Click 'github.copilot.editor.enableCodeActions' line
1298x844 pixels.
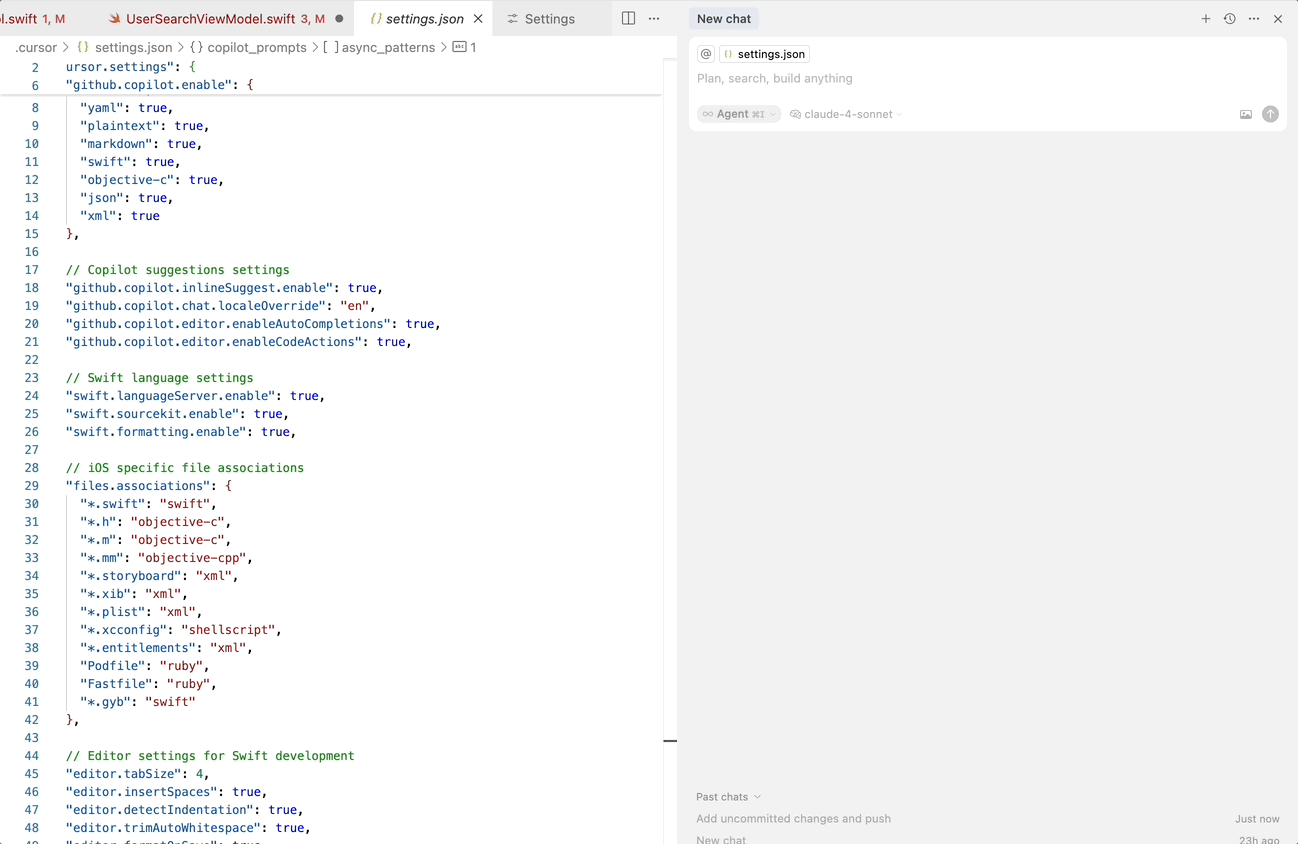click(239, 342)
